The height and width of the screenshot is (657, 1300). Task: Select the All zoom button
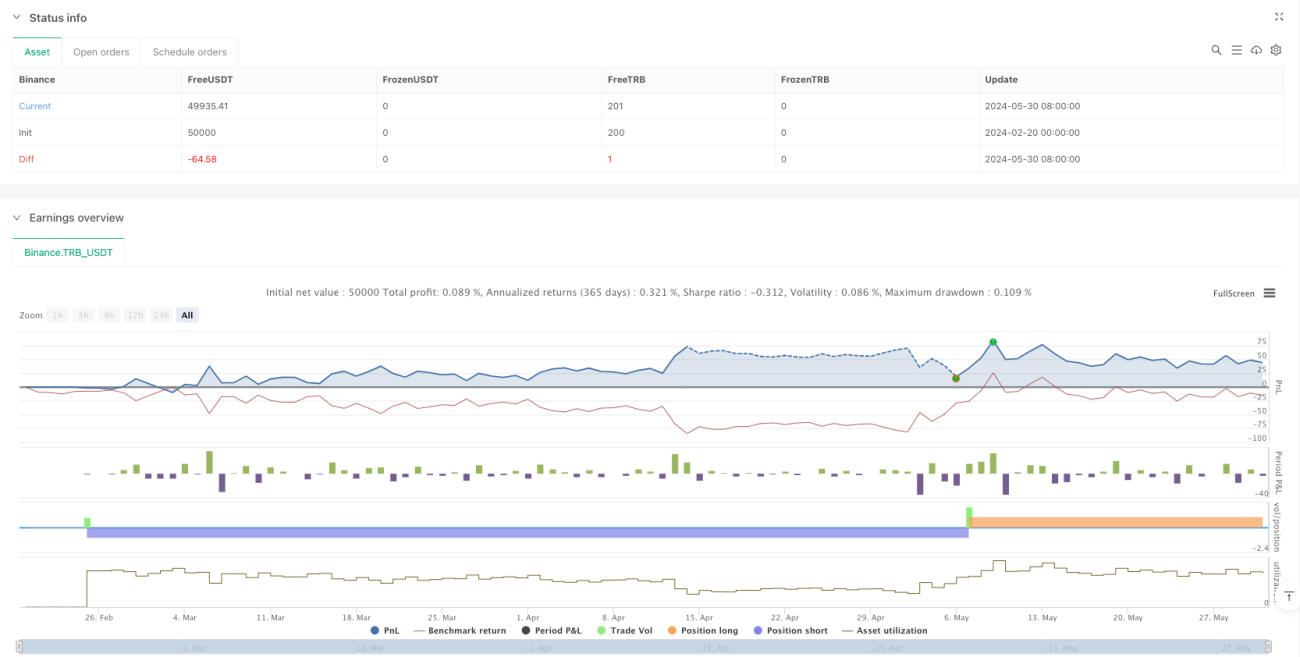point(187,315)
